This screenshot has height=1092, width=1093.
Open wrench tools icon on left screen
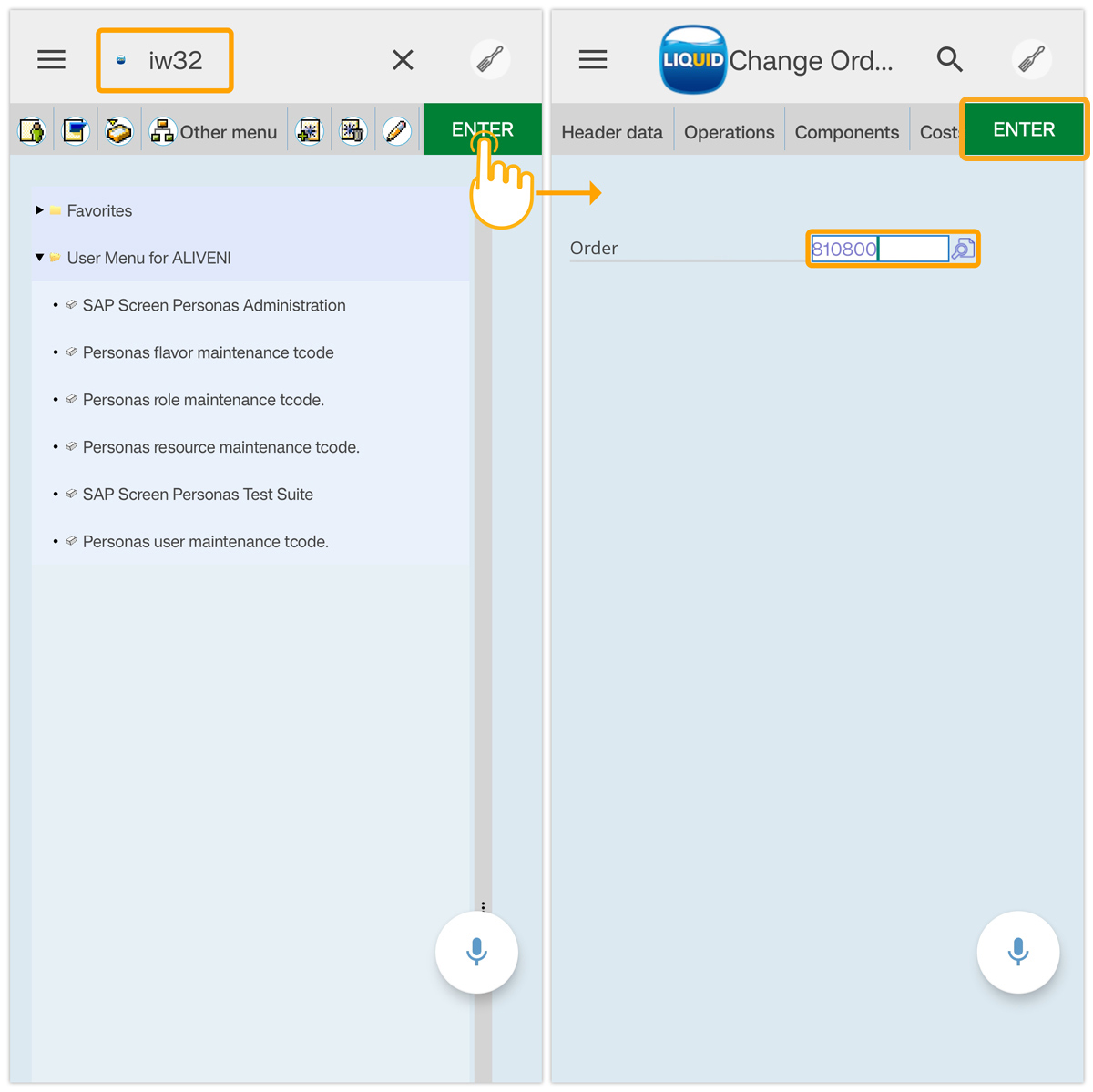(490, 60)
